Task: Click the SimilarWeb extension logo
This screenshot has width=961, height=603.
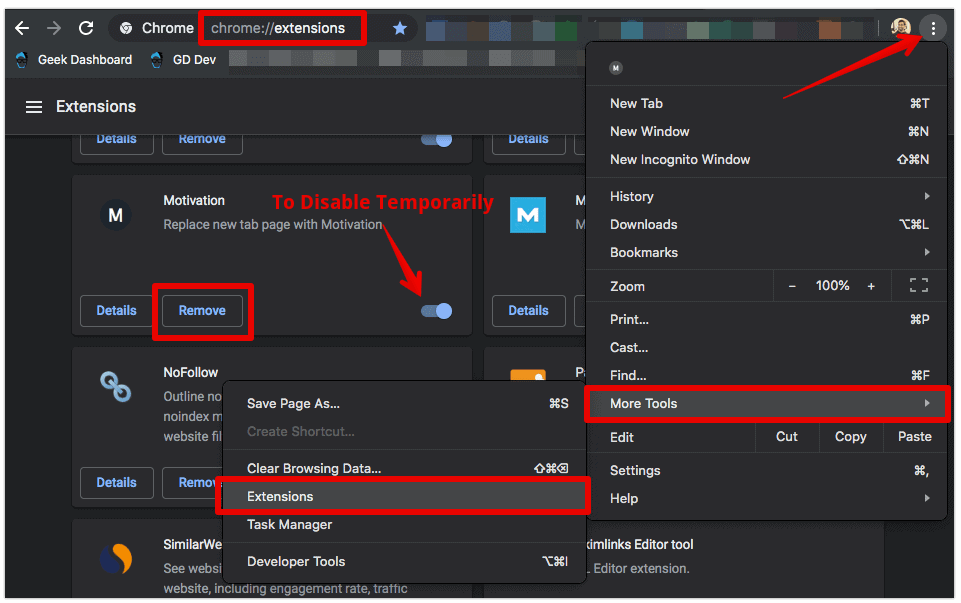Action: tap(115, 559)
